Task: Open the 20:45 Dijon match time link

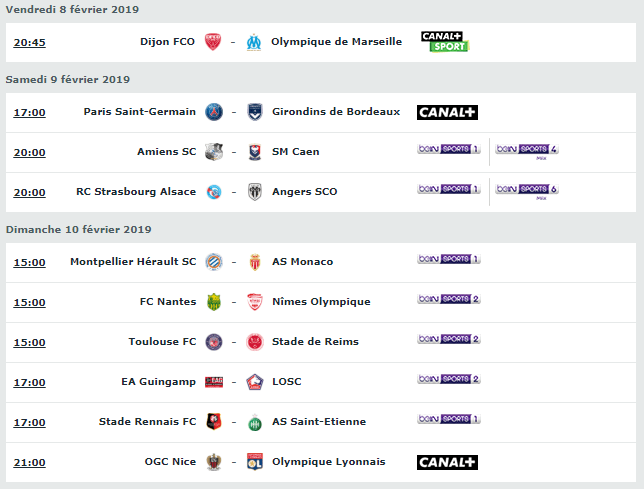Action: click(x=30, y=43)
